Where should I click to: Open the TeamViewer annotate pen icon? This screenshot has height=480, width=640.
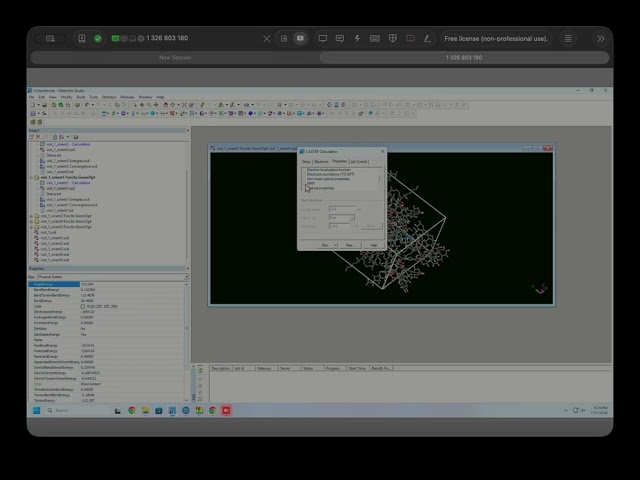[x=427, y=38]
